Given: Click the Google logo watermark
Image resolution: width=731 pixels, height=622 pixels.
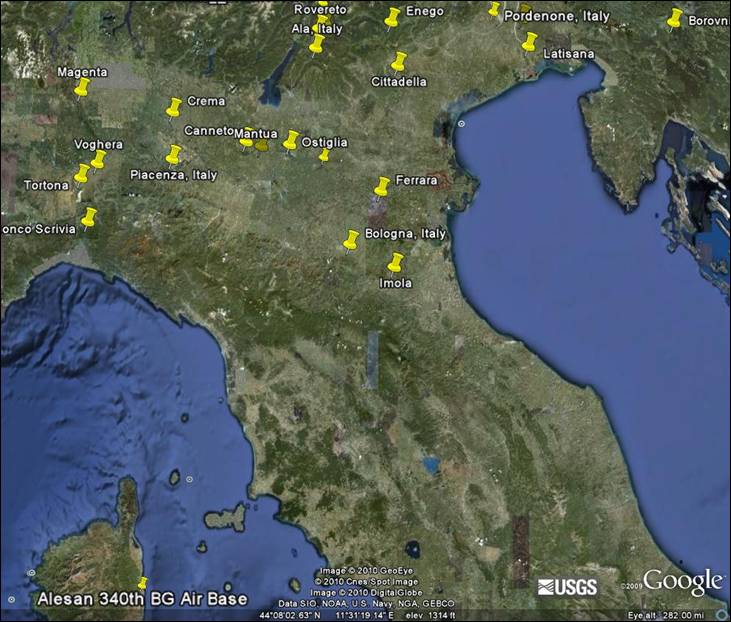Looking at the screenshot, I should (x=683, y=582).
